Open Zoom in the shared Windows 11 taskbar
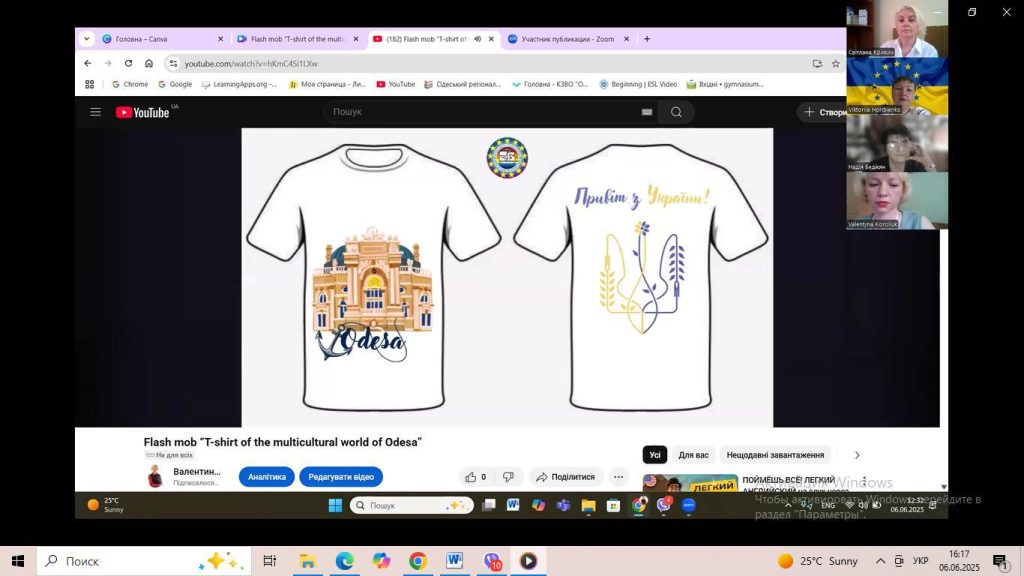The height and width of the screenshot is (576, 1024). (688, 505)
